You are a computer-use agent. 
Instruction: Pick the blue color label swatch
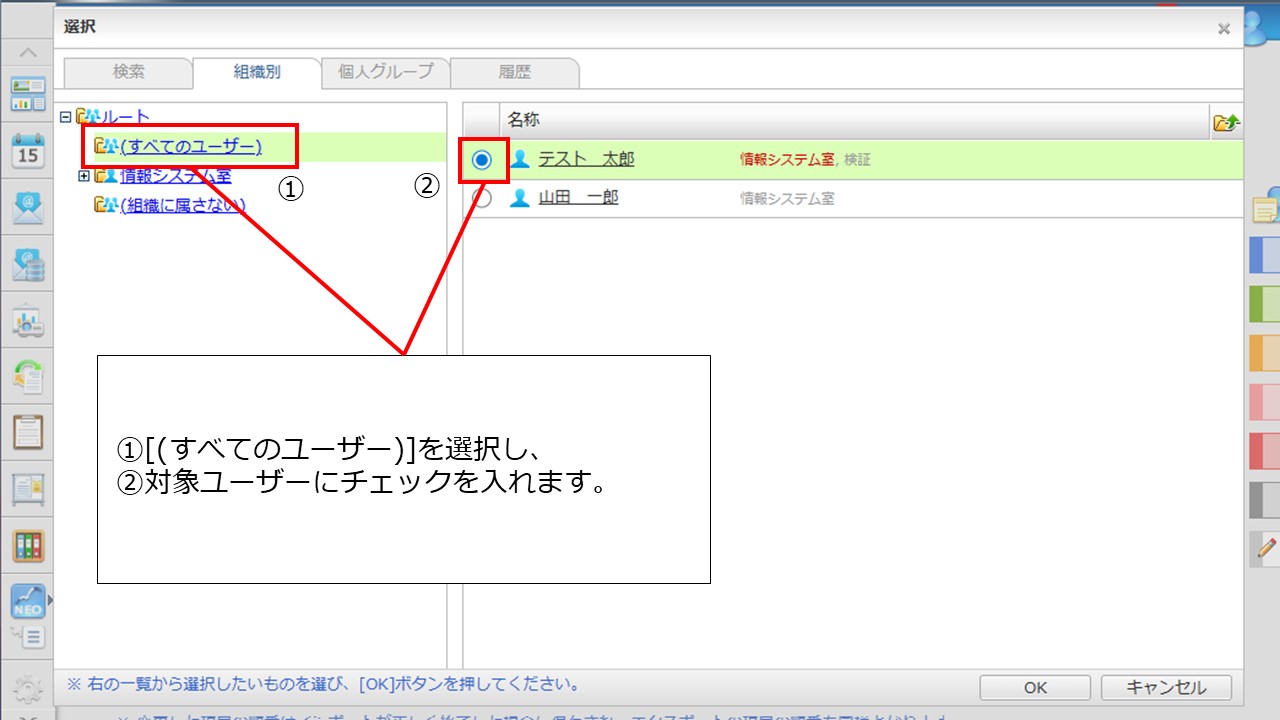pos(1265,255)
